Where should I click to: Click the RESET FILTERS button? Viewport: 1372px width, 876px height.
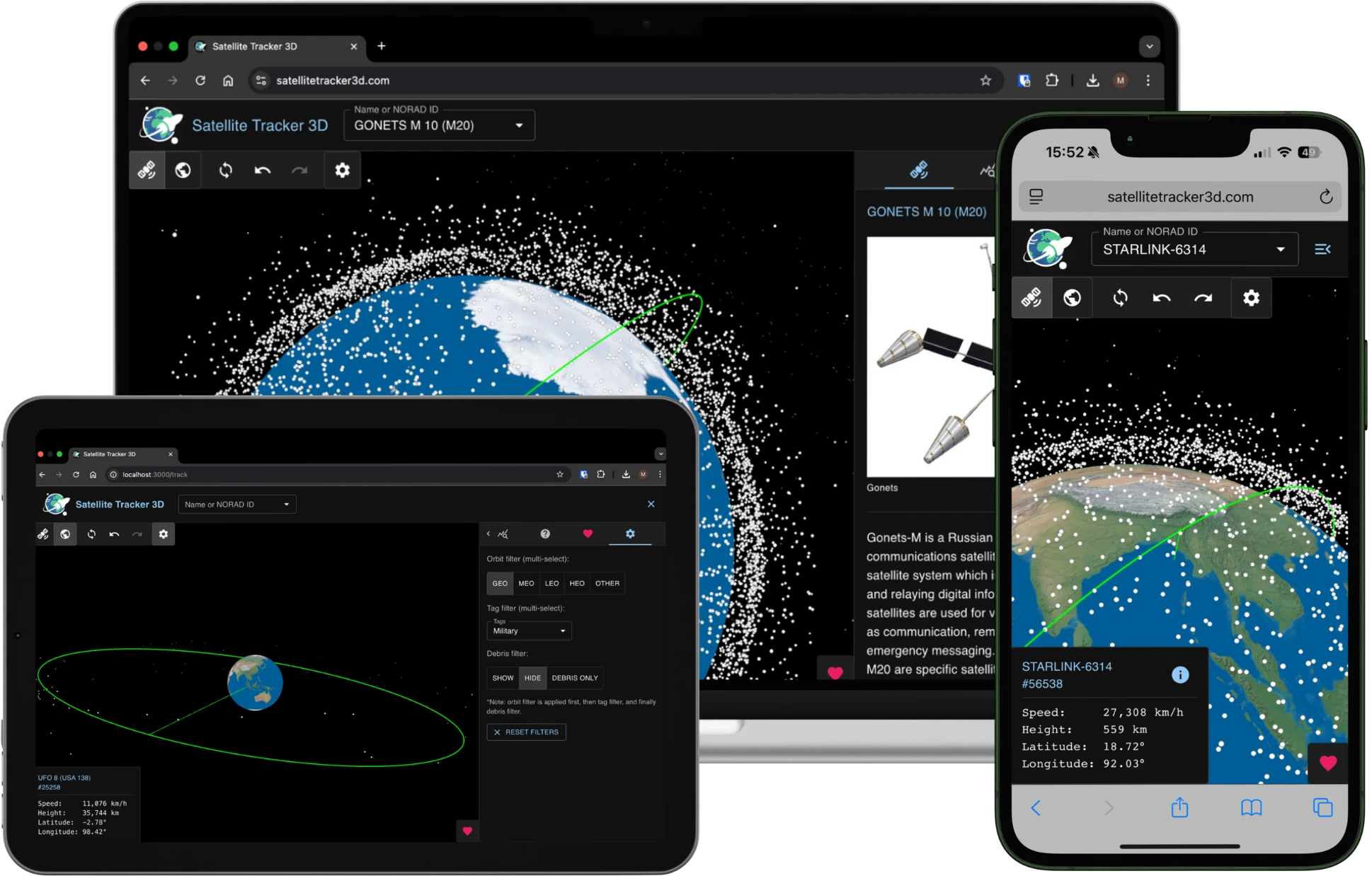526,732
